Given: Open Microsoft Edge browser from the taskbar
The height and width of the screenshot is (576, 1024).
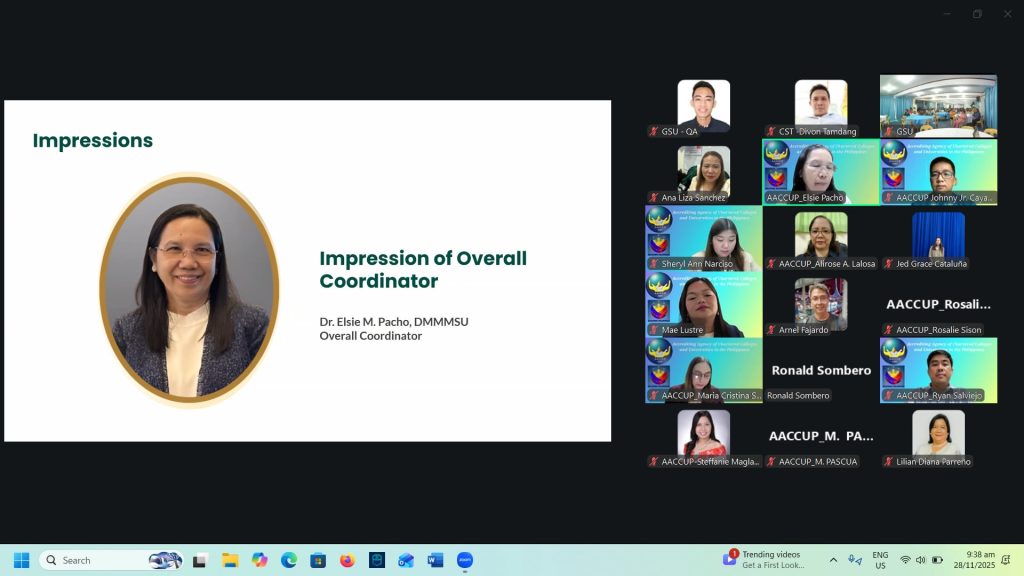Looking at the screenshot, I should pyautogui.click(x=289, y=560).
